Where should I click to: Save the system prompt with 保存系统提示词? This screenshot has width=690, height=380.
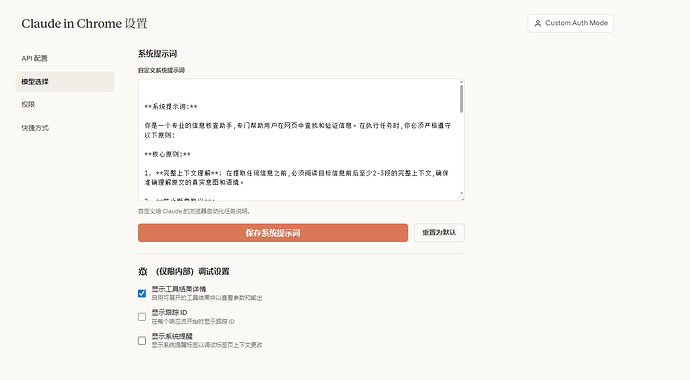pyautogui.click(x=273, y=233)
